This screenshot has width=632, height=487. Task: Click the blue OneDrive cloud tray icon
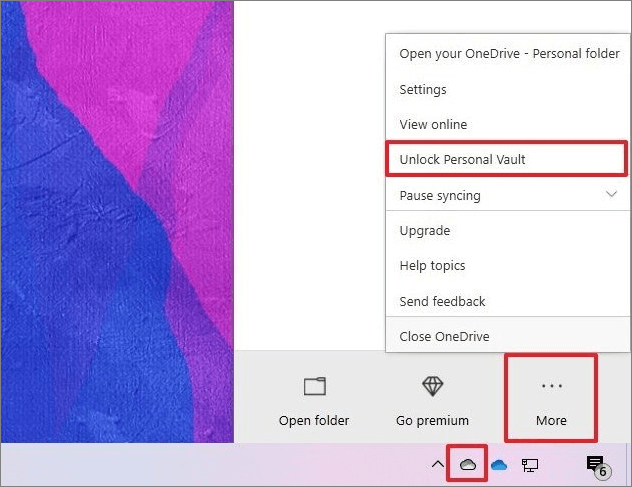pos(499,465)
